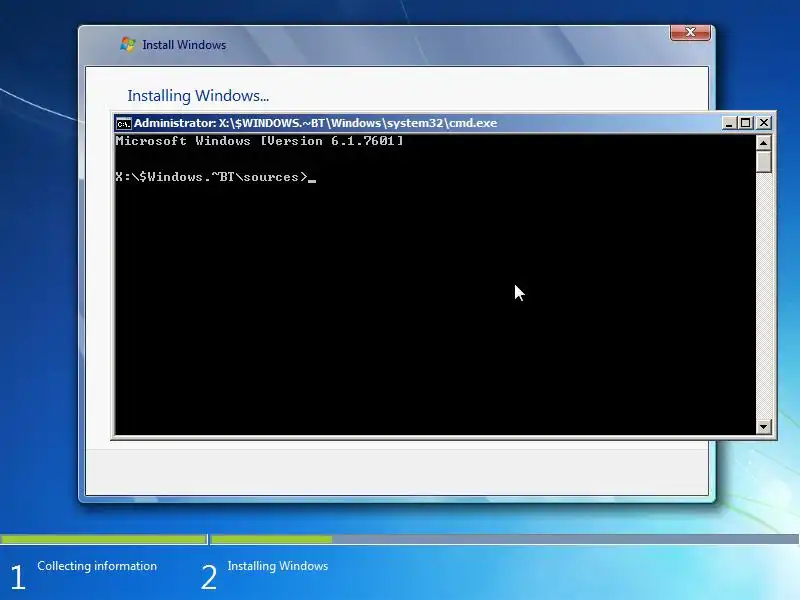Click the Windows flag icon in Install Windows title
The height and width of the screenshot is (600, 800).
click(128, 44)
